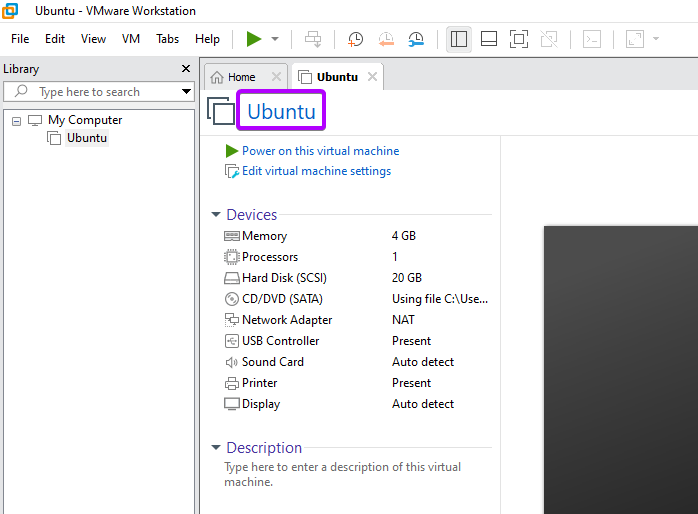
Task: Open the Help menu
Action: tap(207, 39)
